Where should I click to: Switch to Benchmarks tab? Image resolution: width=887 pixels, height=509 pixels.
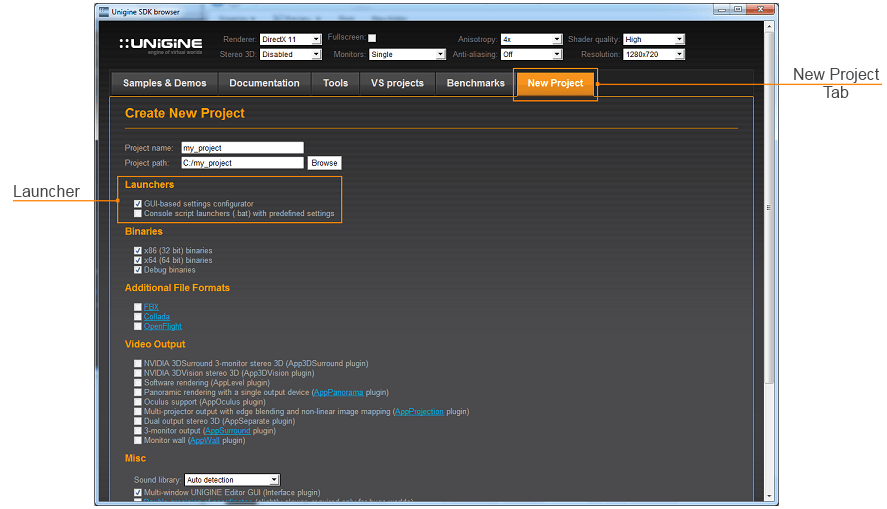[x=475, y=83]
